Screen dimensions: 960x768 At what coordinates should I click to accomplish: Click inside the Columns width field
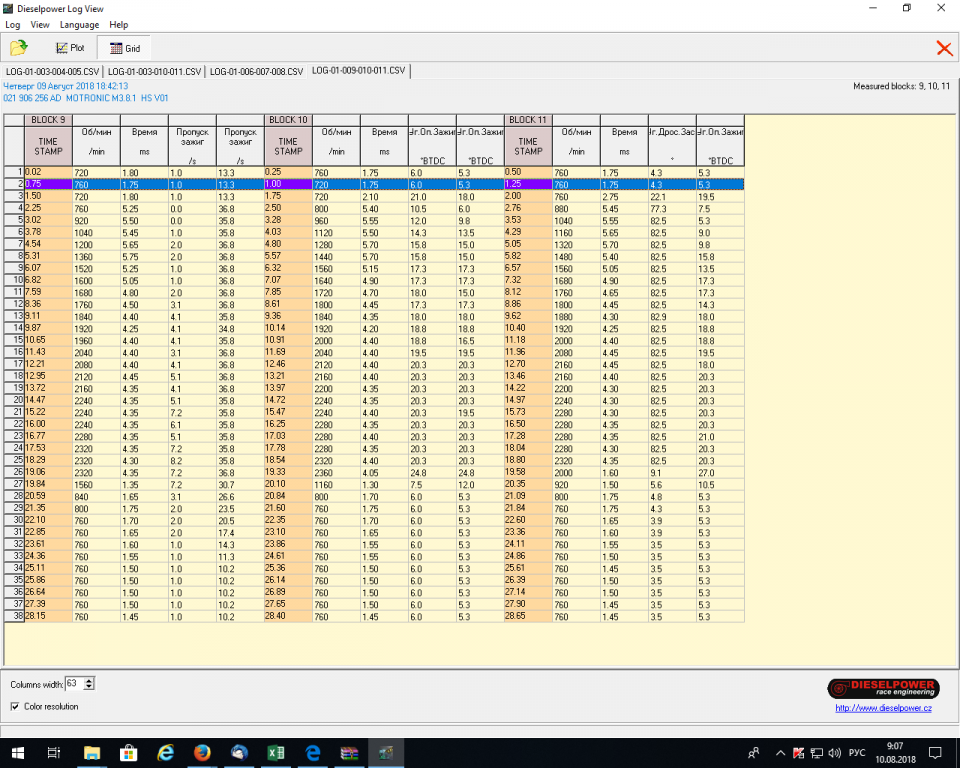pyautogui.click(x=74, y=684)
